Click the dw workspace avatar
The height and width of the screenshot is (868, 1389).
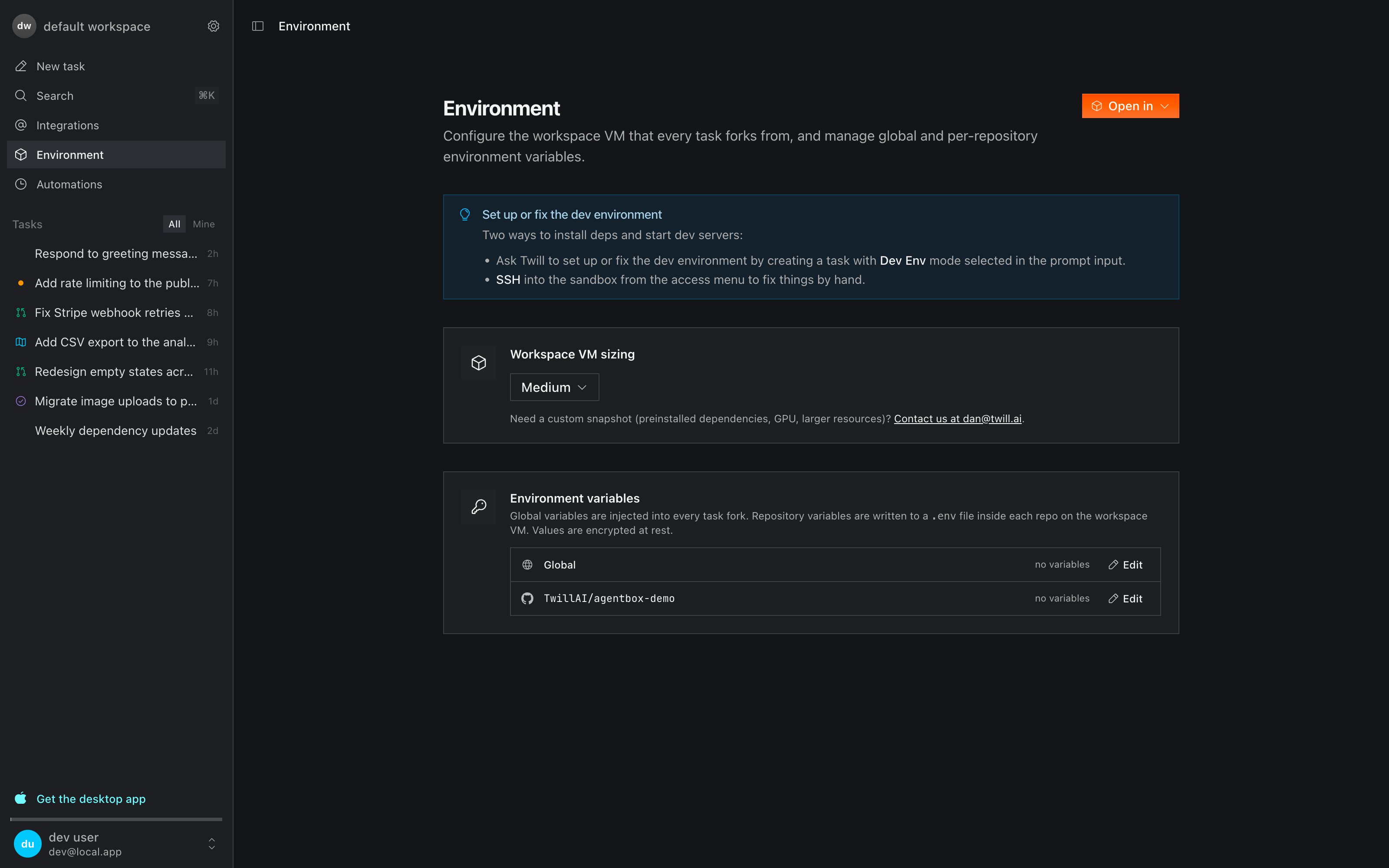[24, 26]
